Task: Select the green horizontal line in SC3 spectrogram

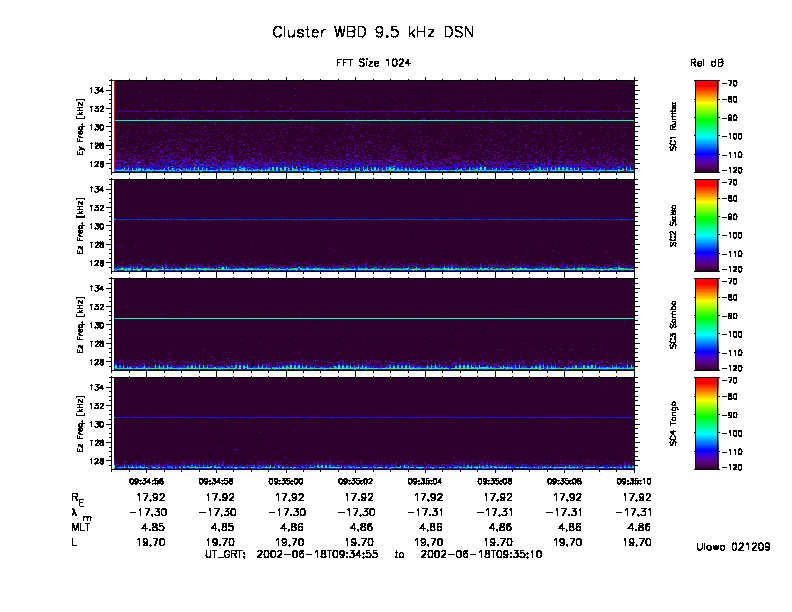Action: click(x=373, y=319)
